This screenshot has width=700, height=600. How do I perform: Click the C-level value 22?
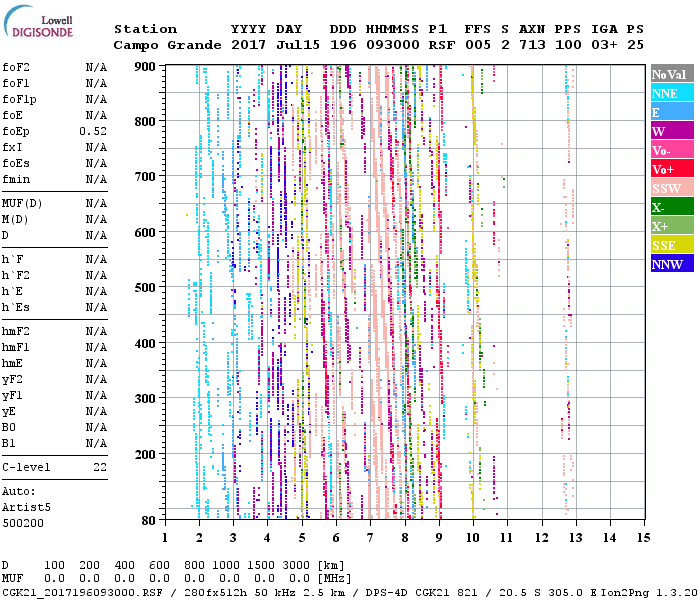point(99,467)
